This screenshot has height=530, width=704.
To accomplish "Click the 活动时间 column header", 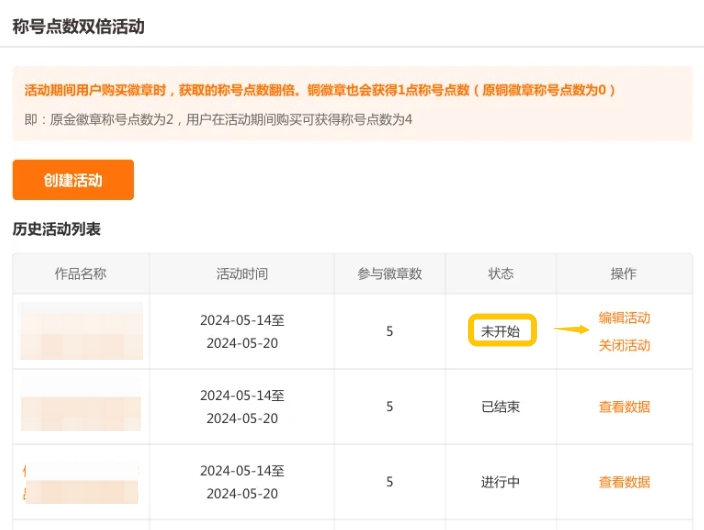I will tap(242, 274).
